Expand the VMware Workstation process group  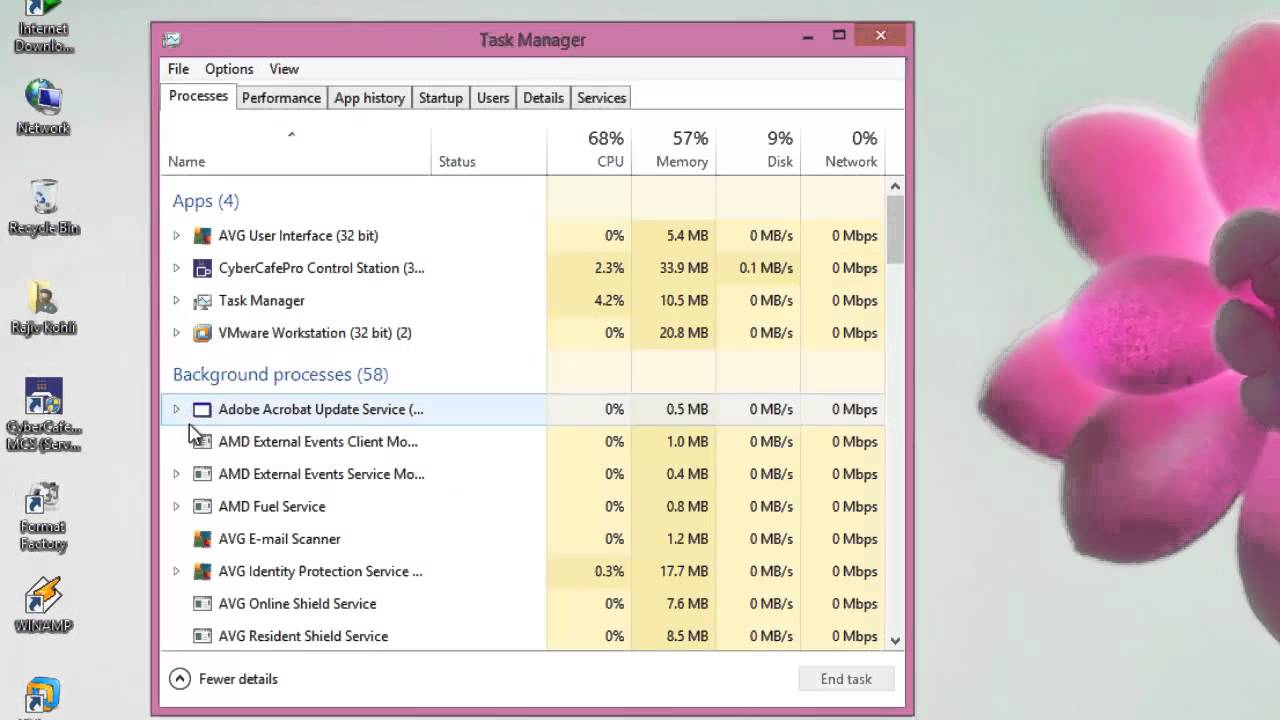[x=176, y=333]
